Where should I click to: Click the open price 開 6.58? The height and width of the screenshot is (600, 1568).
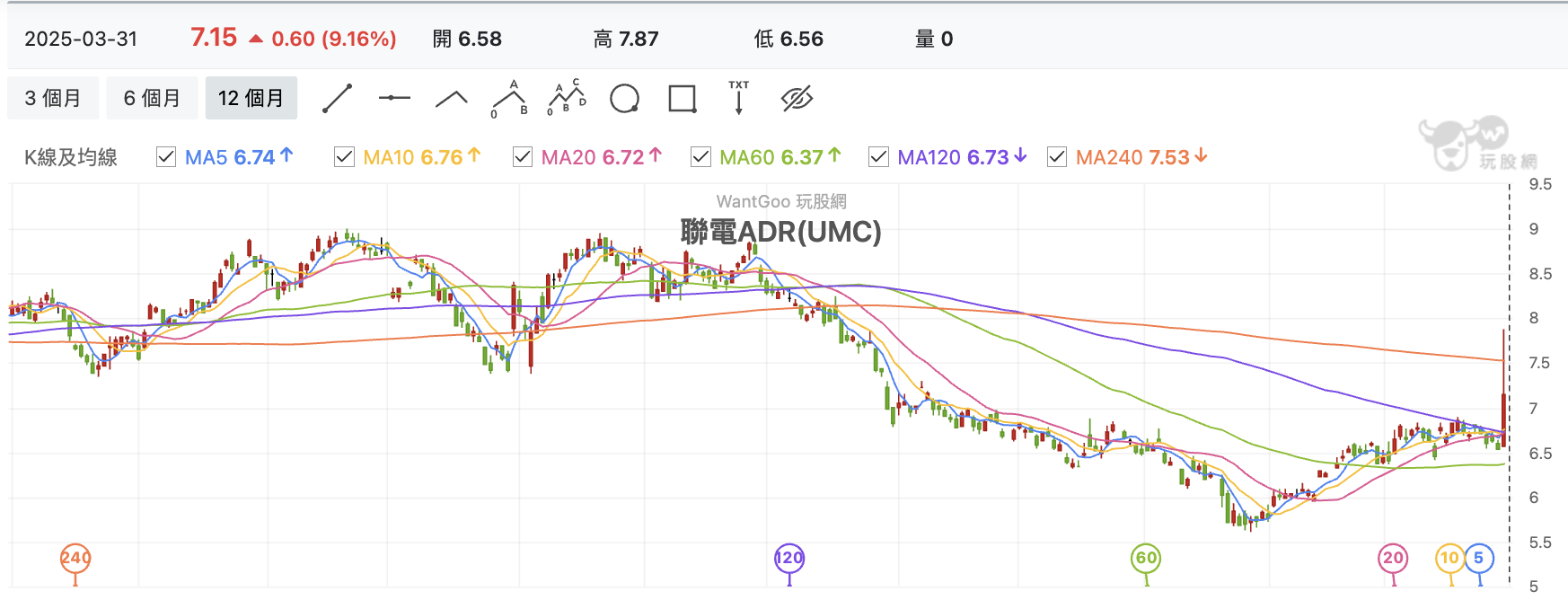(467, 39)
